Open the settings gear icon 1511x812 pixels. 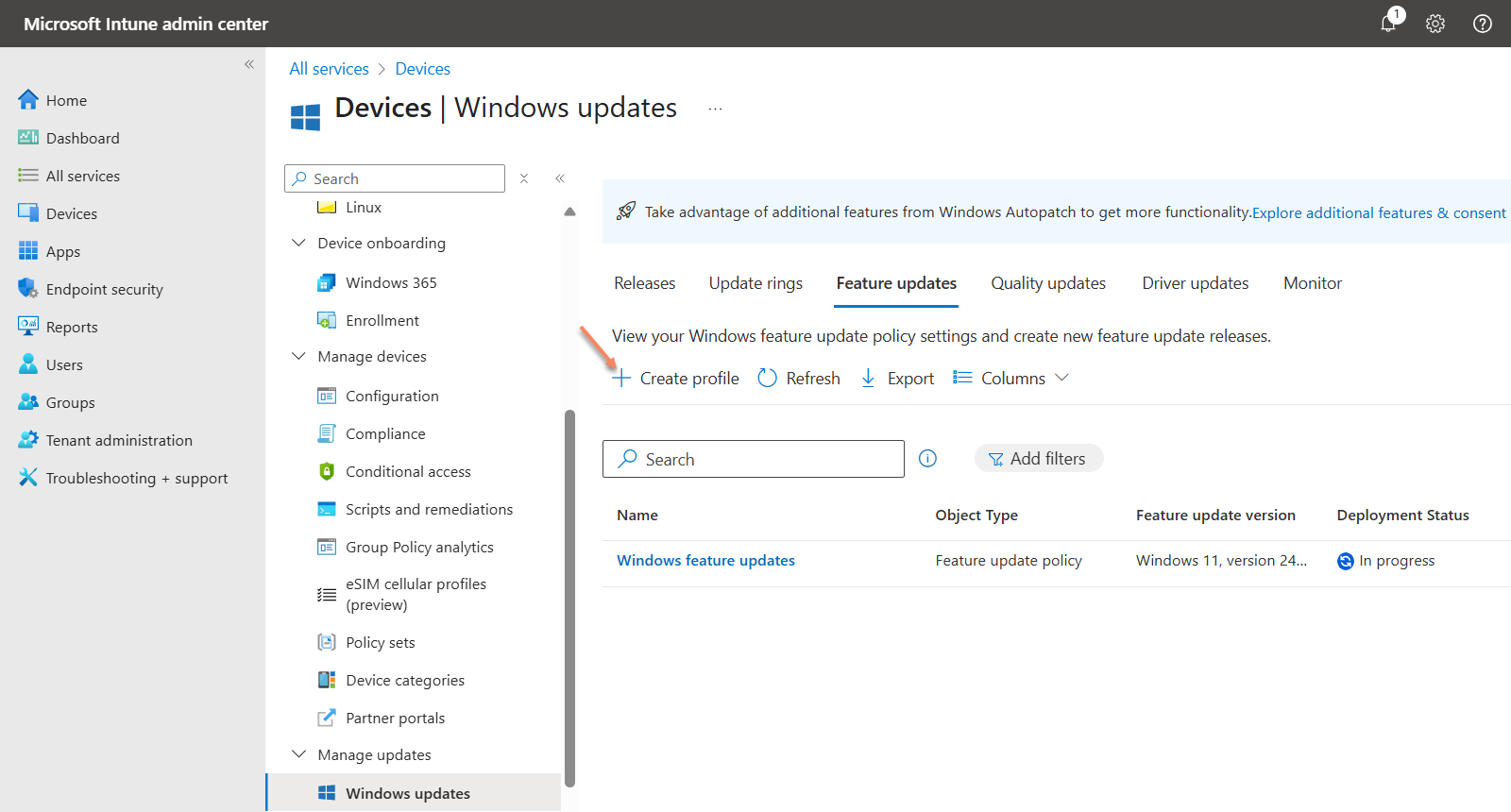point(1435,24)
